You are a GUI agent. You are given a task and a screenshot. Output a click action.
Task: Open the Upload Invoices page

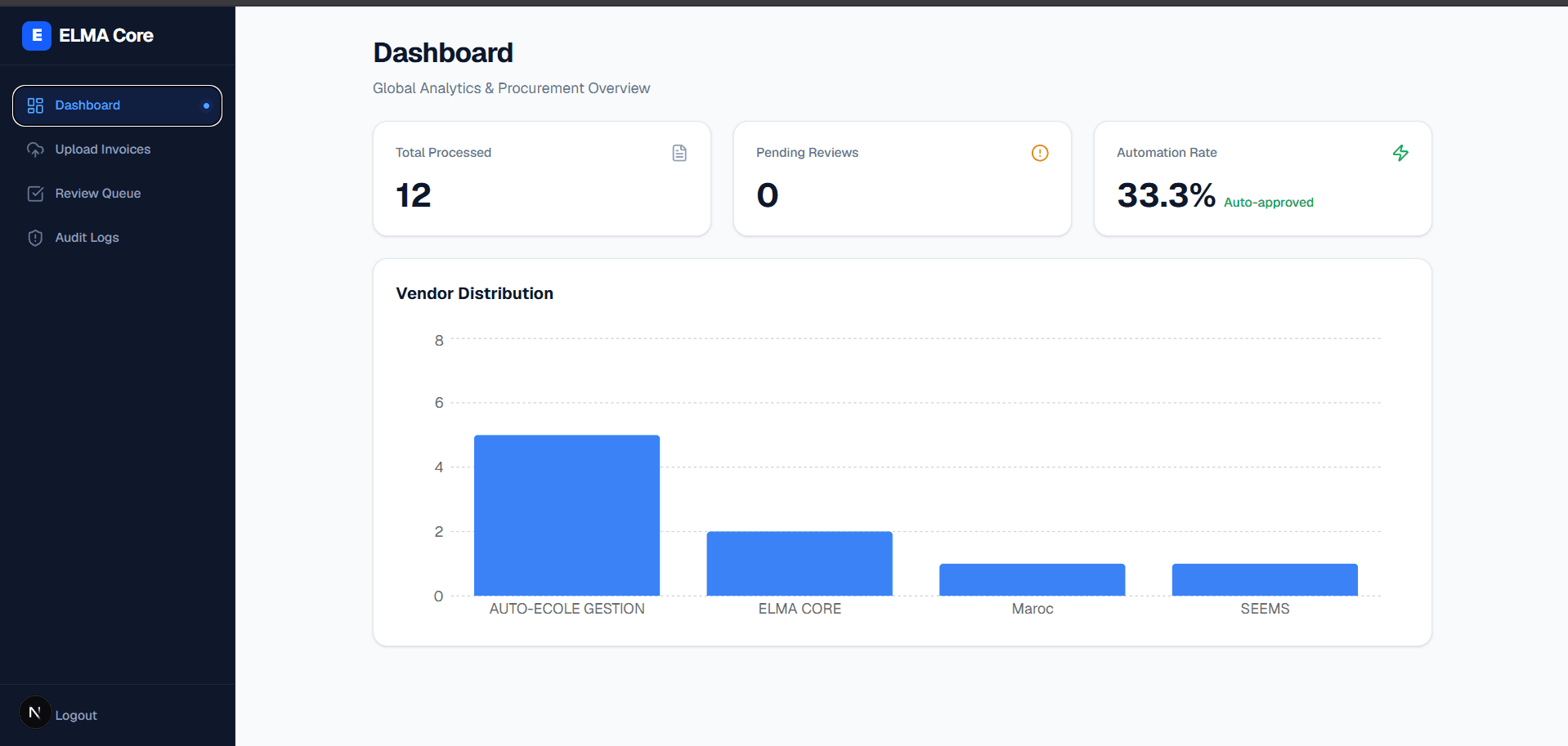(x=117, y=150)
